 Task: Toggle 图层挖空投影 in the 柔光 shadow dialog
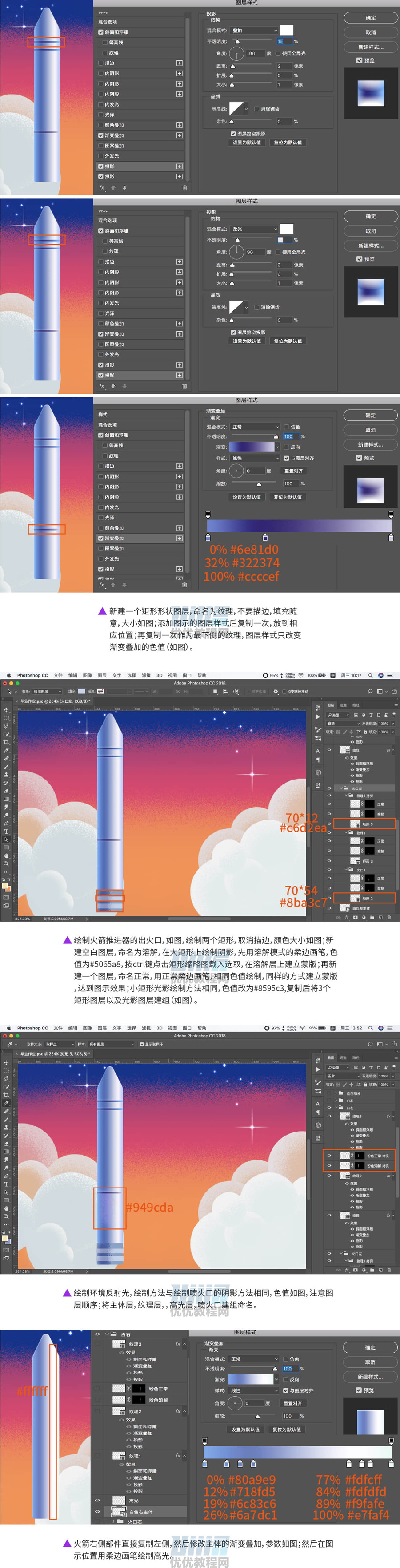[x=233, y=333]
